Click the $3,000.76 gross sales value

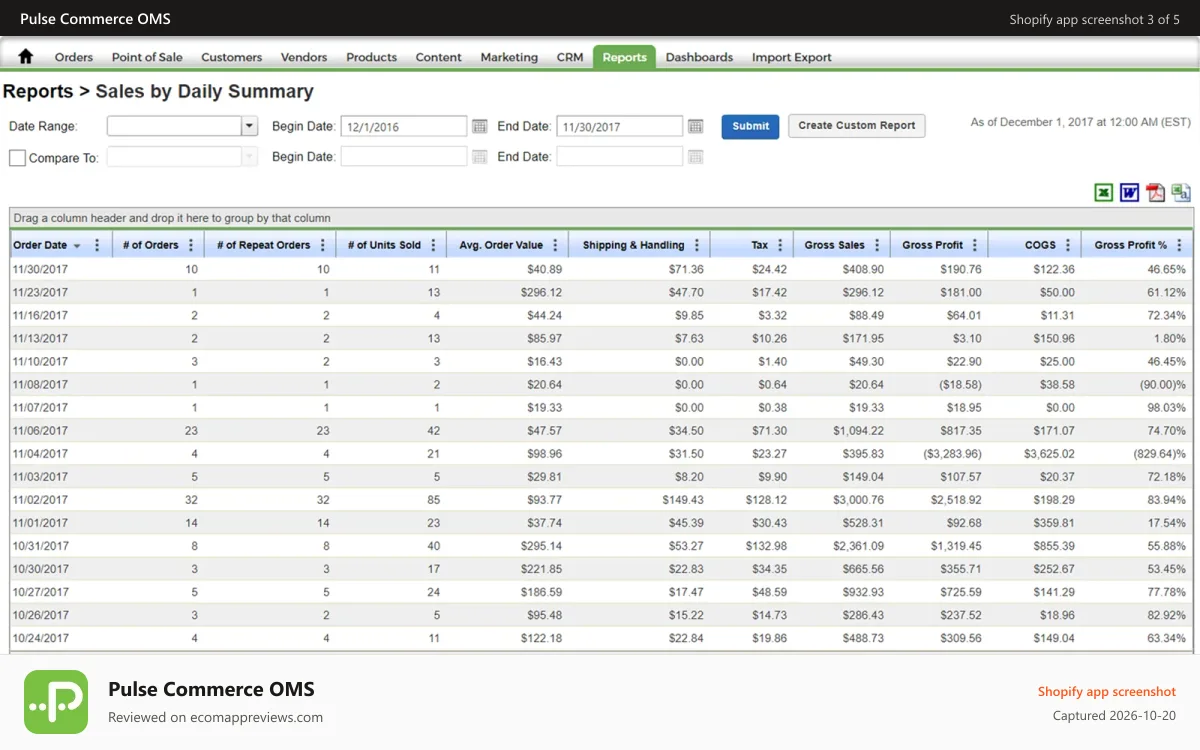pyautogui.click(x=858, y=500)
